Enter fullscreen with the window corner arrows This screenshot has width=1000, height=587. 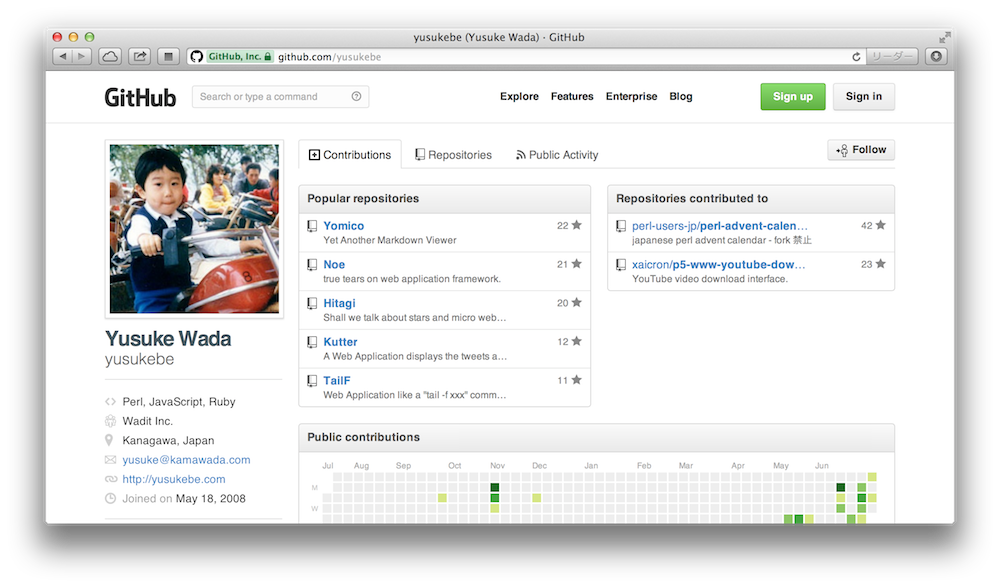pyautogui.click(x=945, y=37)
